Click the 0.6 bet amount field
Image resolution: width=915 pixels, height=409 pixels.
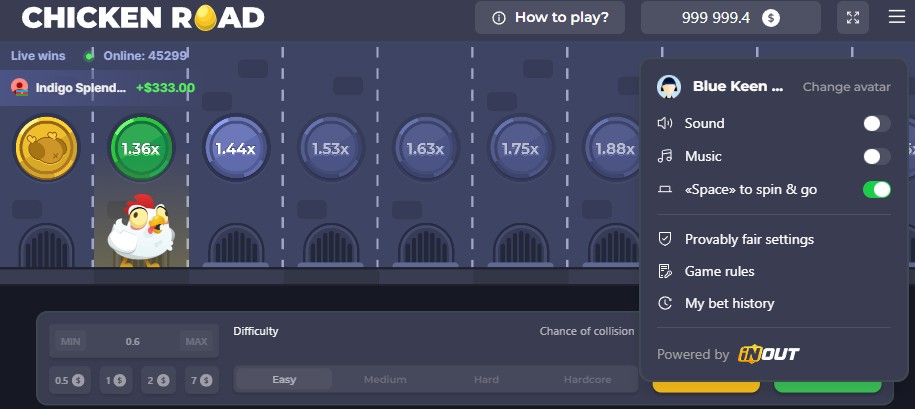pos(133,341)
